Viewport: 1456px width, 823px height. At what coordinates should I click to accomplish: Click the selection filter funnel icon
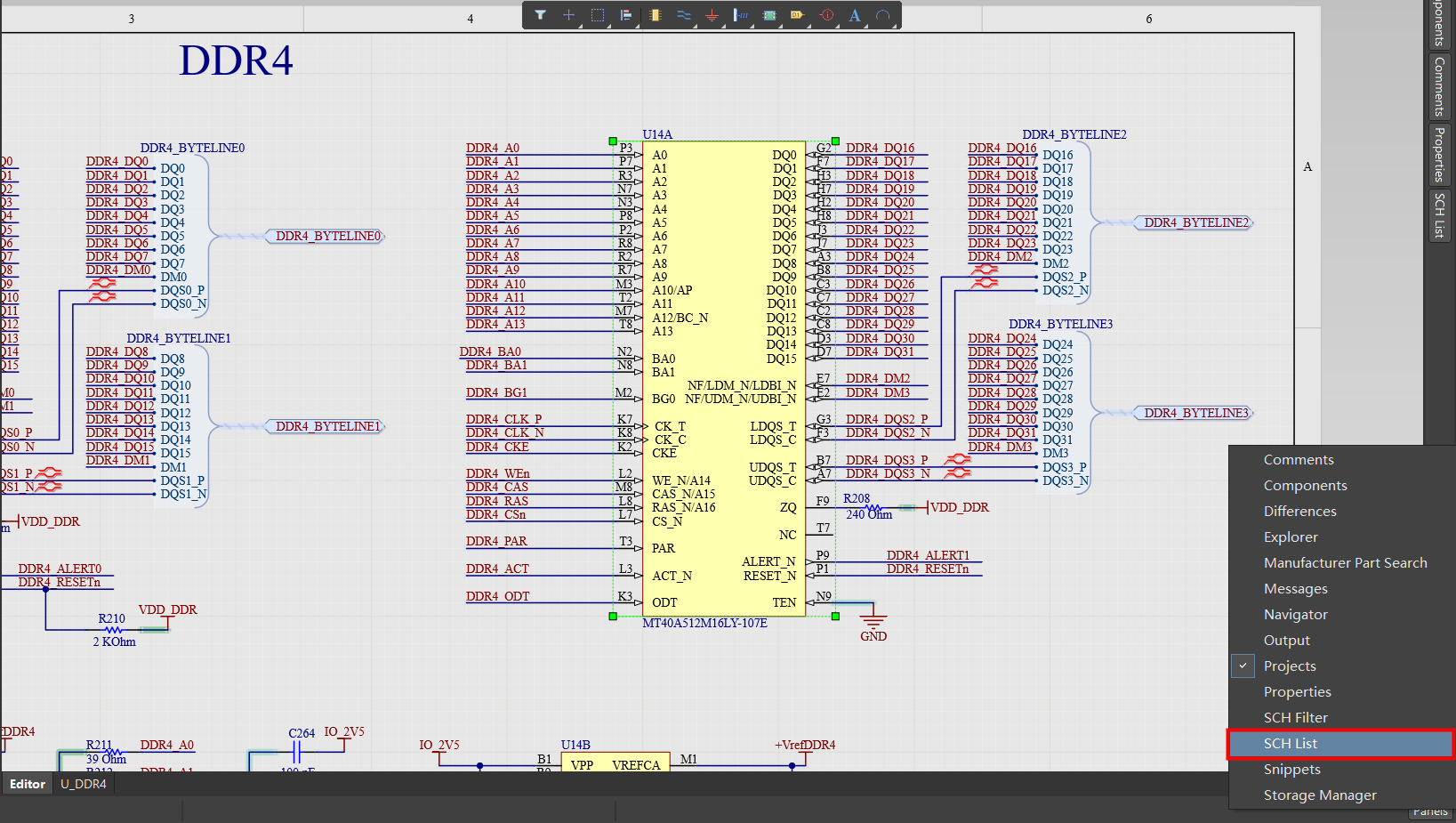pyautogui.click(x=540, y=15)
